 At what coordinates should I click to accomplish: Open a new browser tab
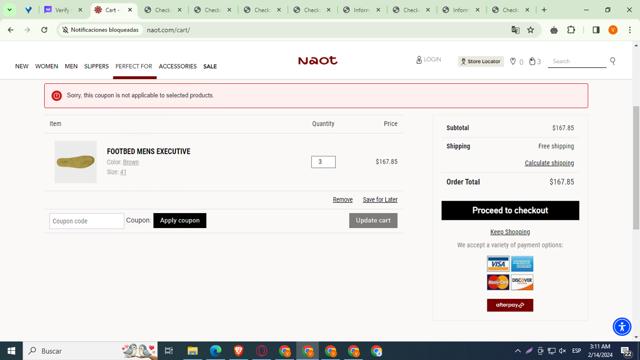point(544,10)
